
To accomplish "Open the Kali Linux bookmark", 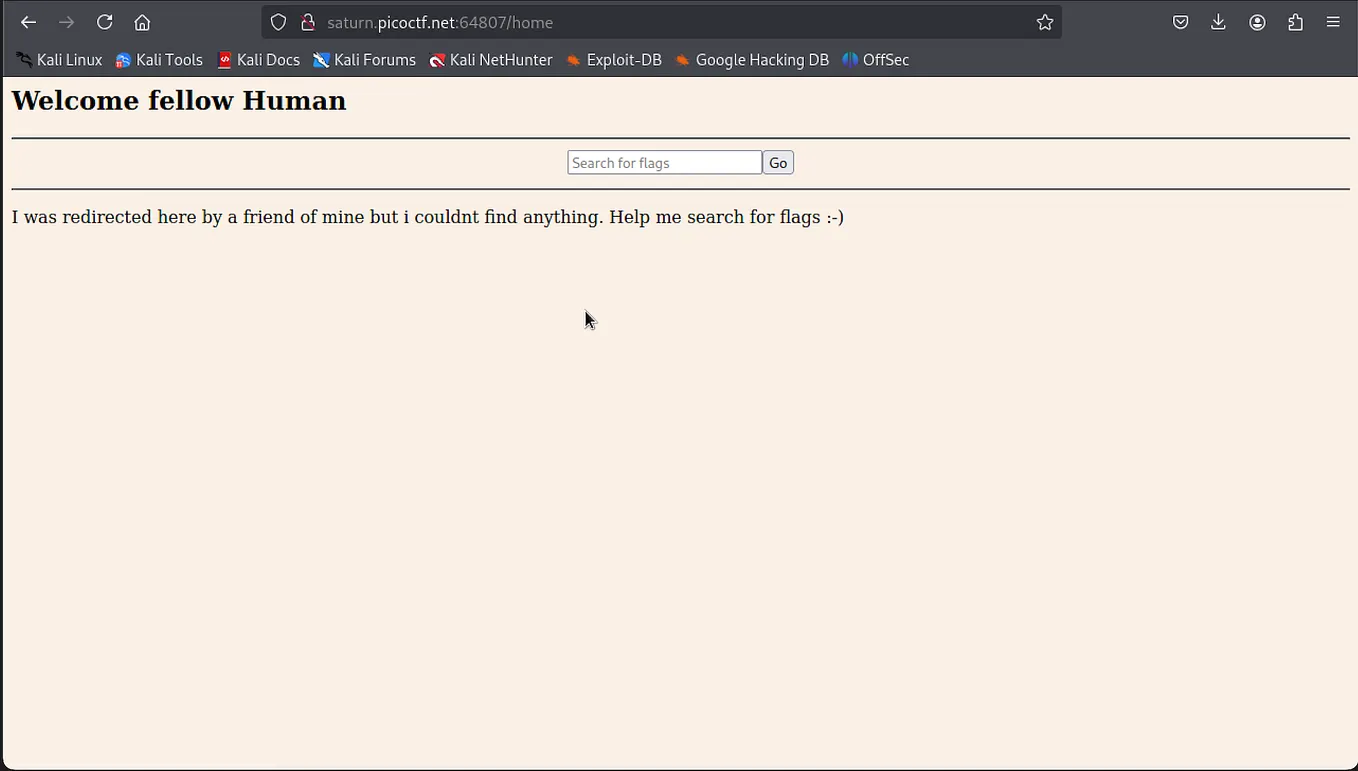I will pyautogui.click(x=58, y=60).
